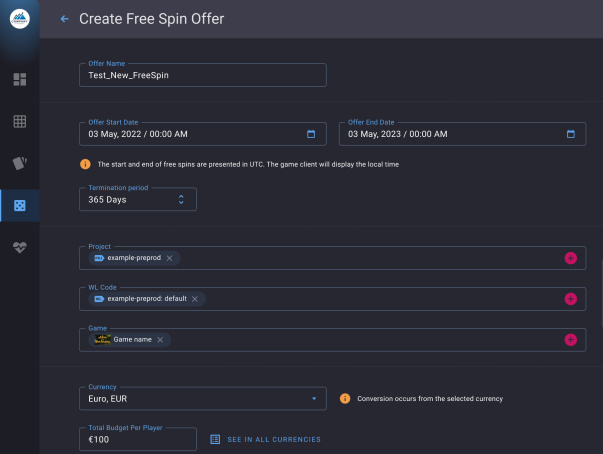Add a WL Code with the plus button
This screenshot has width=603, height=454.
coord(571,299)
